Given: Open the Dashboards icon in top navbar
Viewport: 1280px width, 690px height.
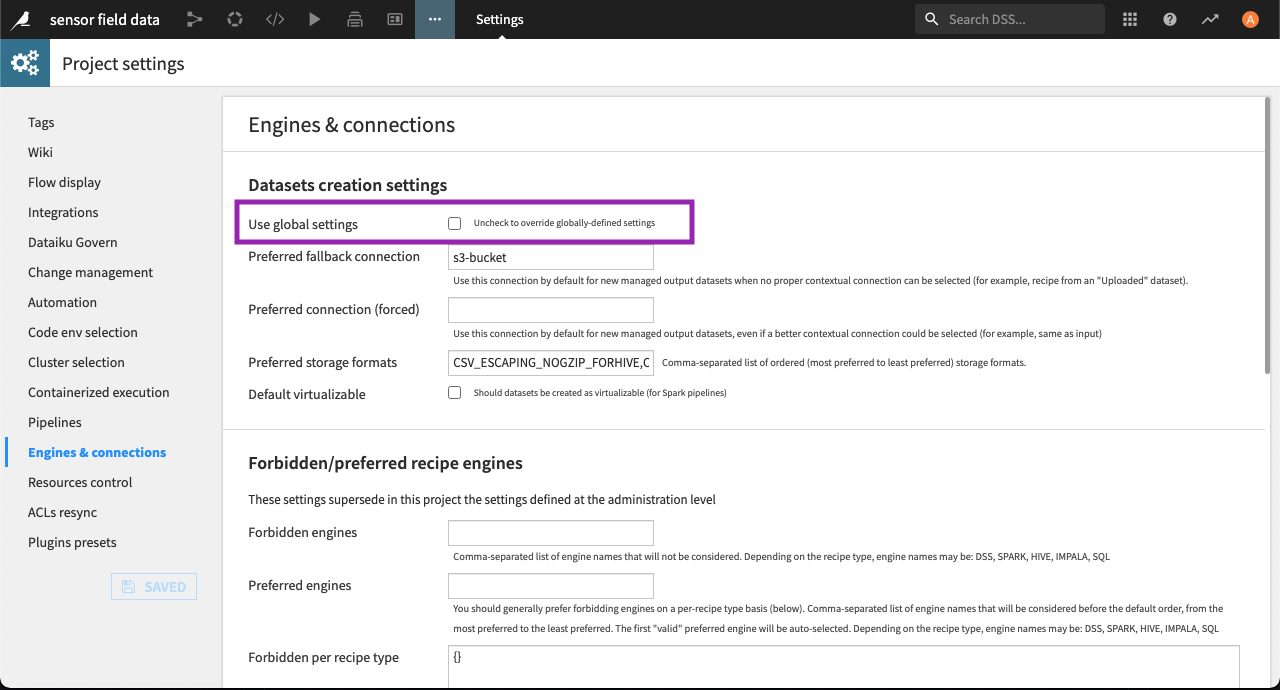Looking at the screenshot, I should pyautogui.click(x=394, y=19).
